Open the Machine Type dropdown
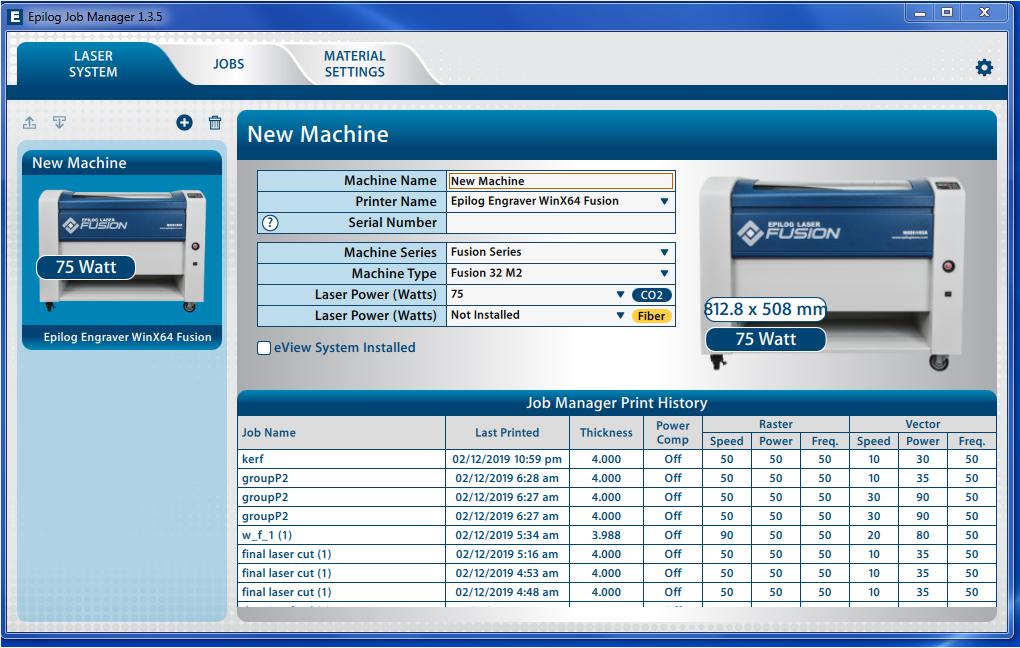1020x648 pixels. pos(664,274)
